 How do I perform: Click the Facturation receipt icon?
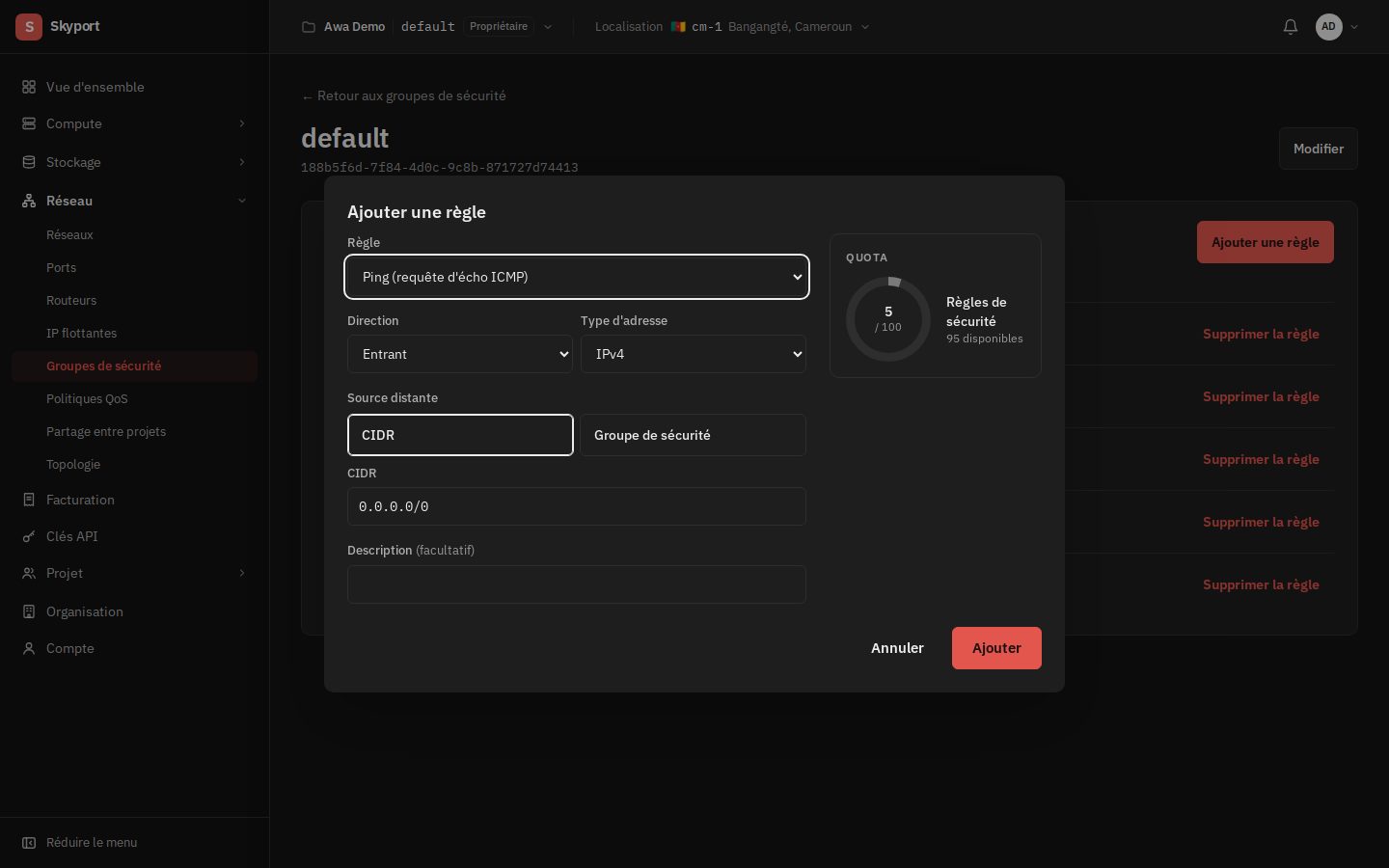29,500
